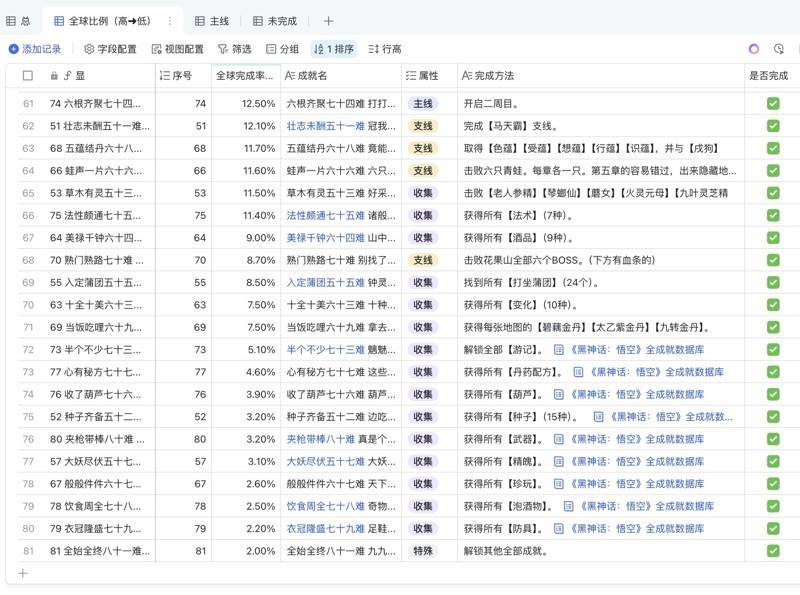800x595 pixels.
Task: Open the 主线 attribute tag in row 61
Action: 423,103
